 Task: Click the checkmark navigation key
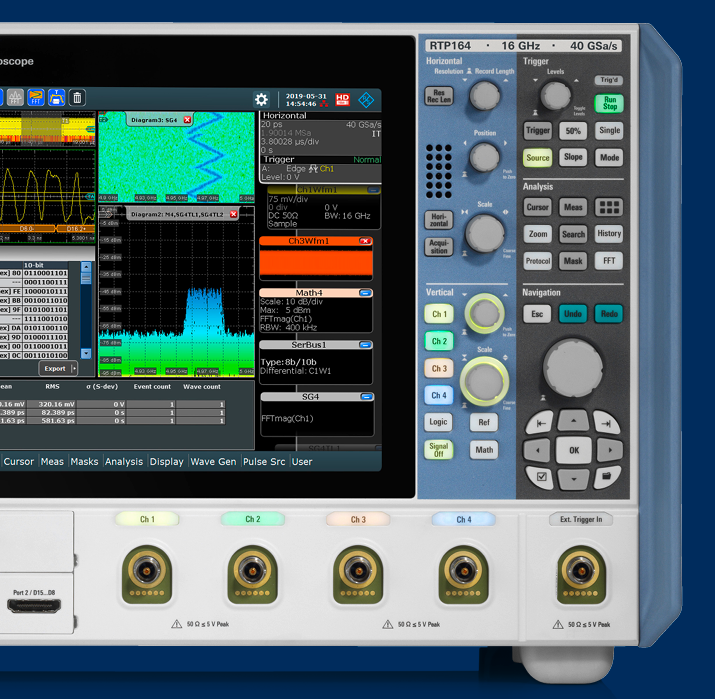[541, 477]
